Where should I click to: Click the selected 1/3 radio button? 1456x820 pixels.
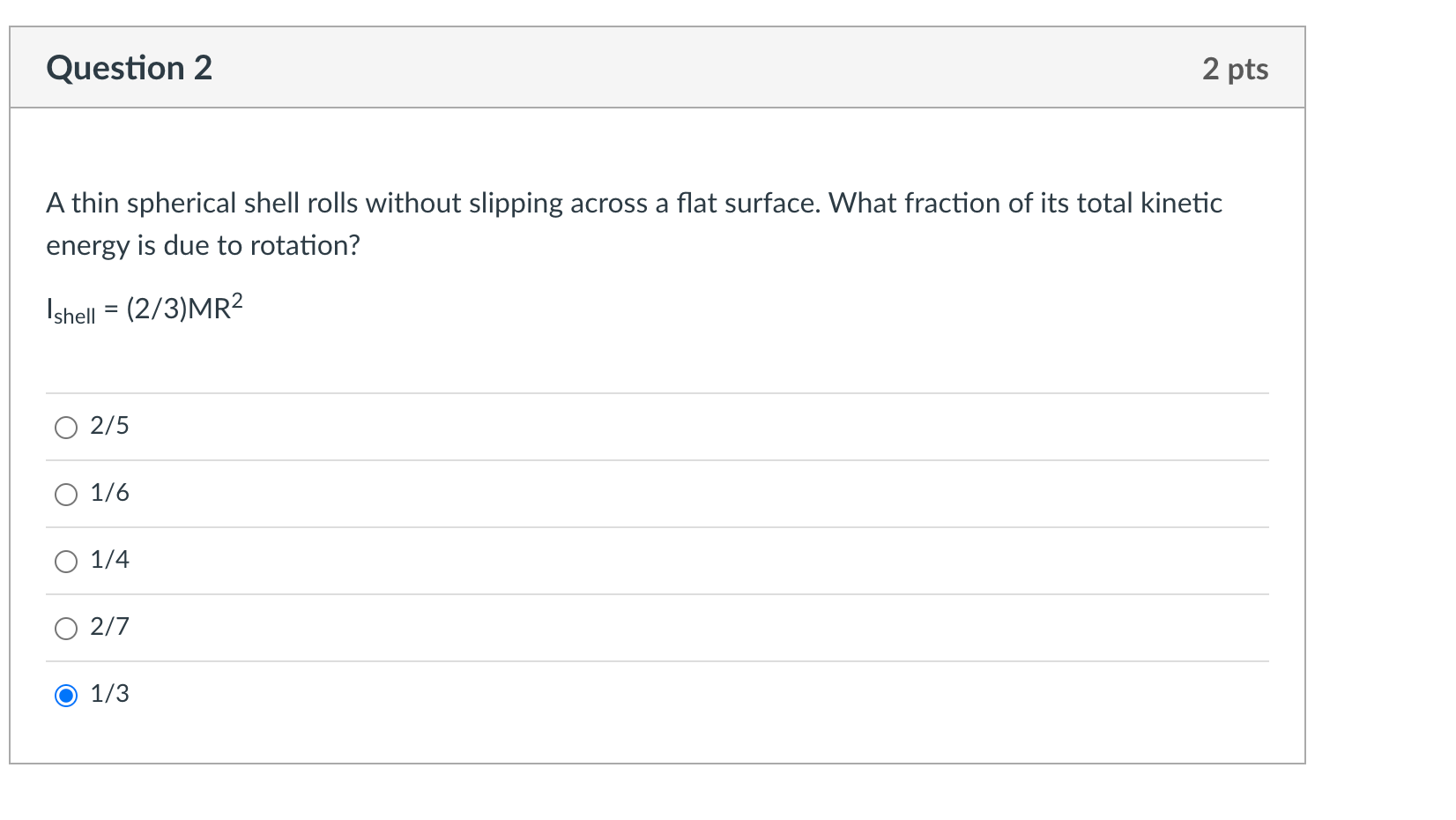pyautogui.click(x=65, y=696)
